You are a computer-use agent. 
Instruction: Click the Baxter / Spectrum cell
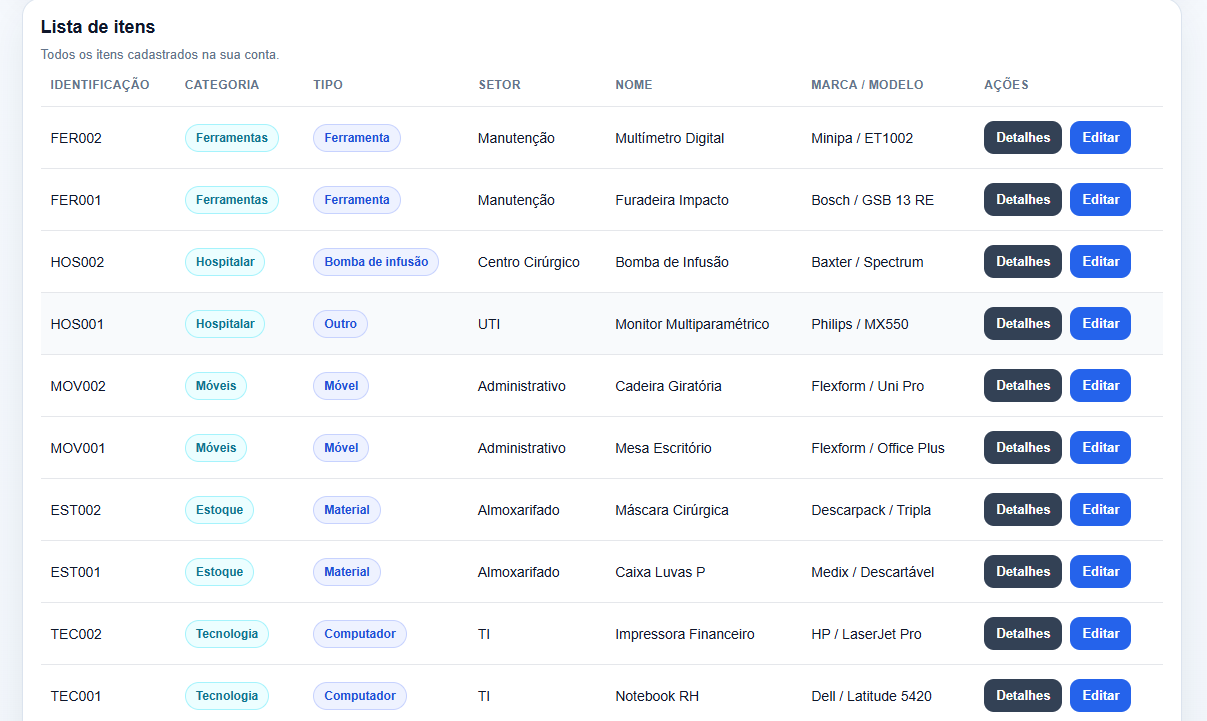pyautogui.click(x=867, y=262)
